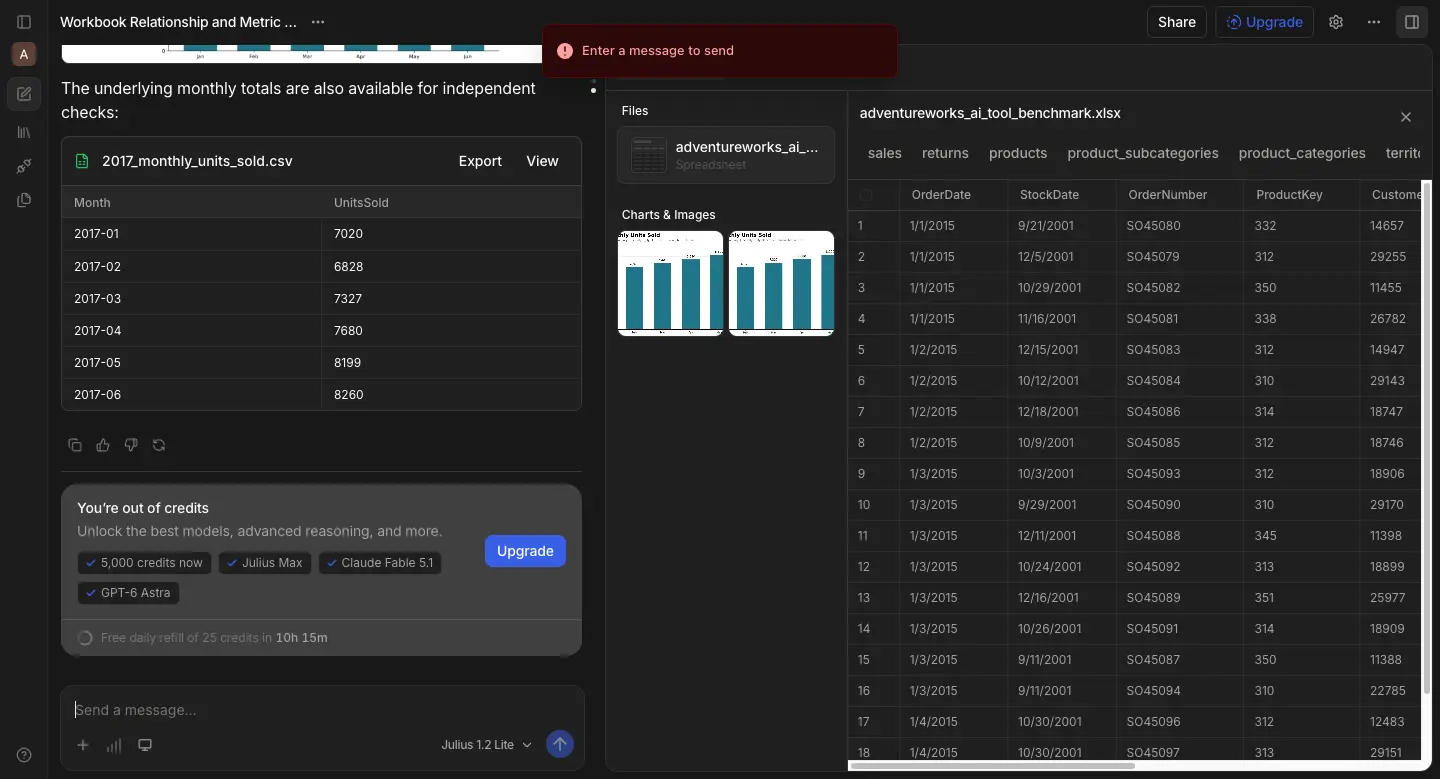Open the user avatar 'A' menu
Viewport: 1440px width, 779px height.
coord(24,54)
